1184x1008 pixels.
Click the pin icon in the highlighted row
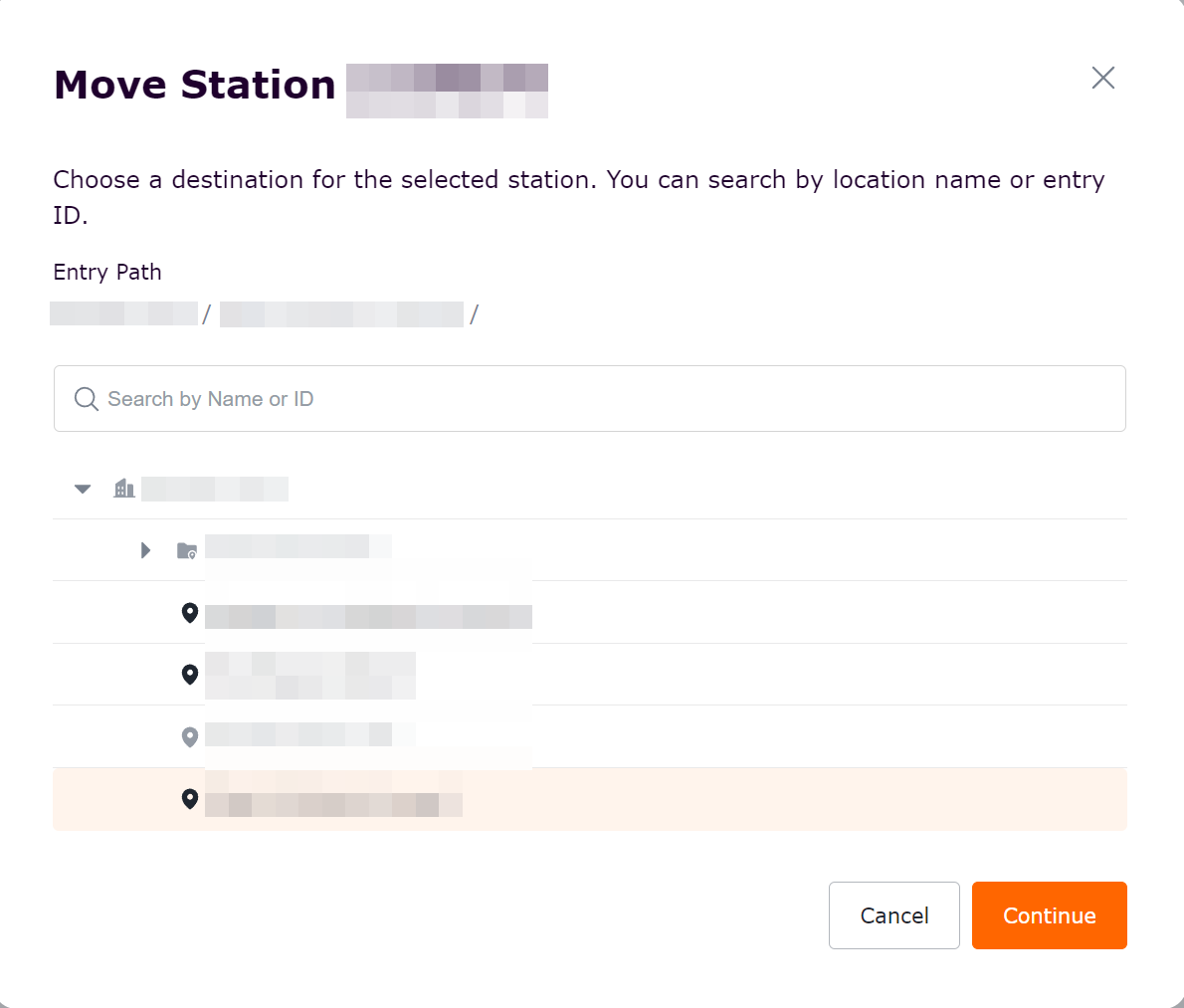coord(190,799)
